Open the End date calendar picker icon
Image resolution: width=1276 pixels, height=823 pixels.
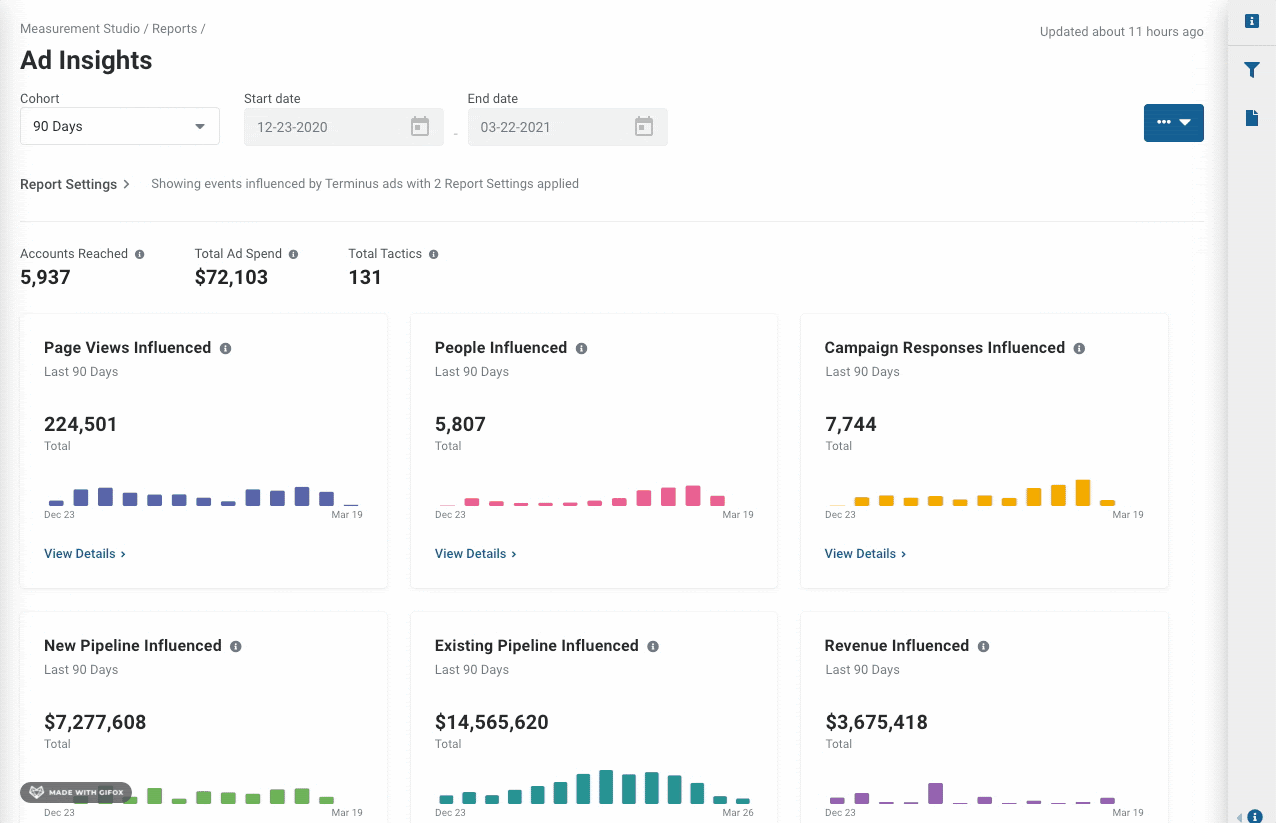(644, 127)
